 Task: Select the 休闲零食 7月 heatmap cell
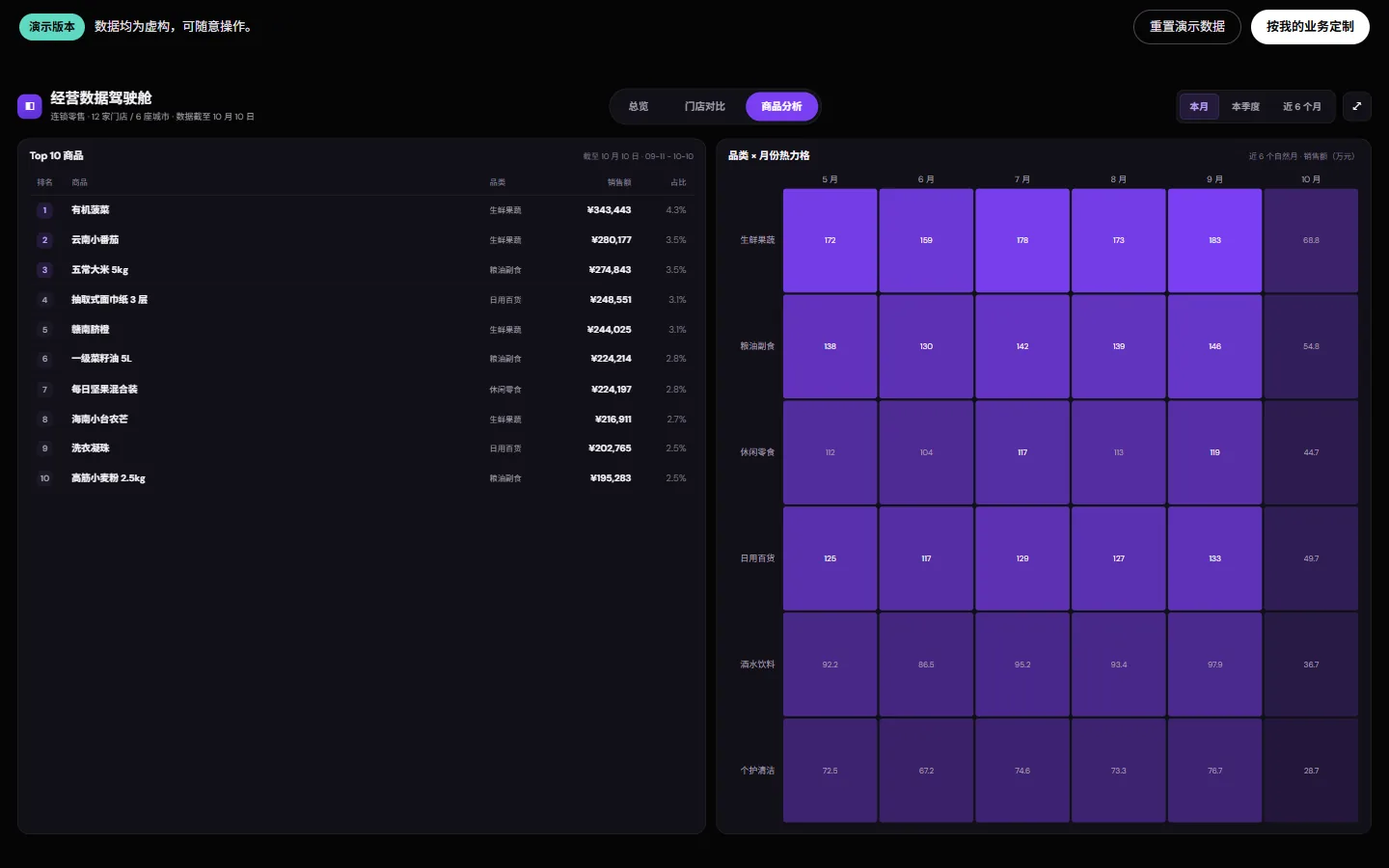click(x=1022, y=452)
